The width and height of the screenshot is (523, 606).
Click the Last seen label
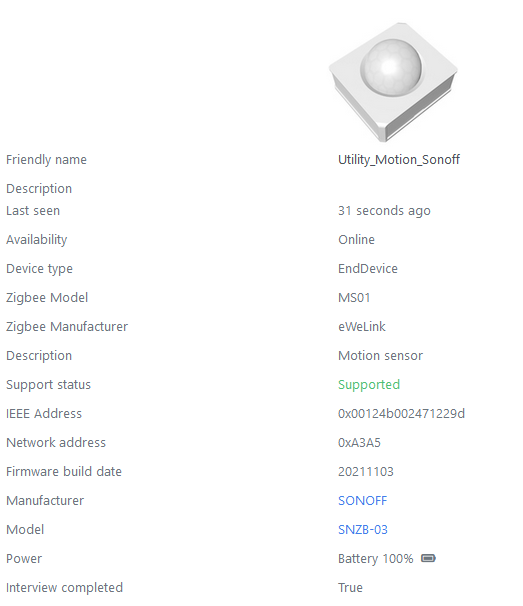(x=33, y=211)
